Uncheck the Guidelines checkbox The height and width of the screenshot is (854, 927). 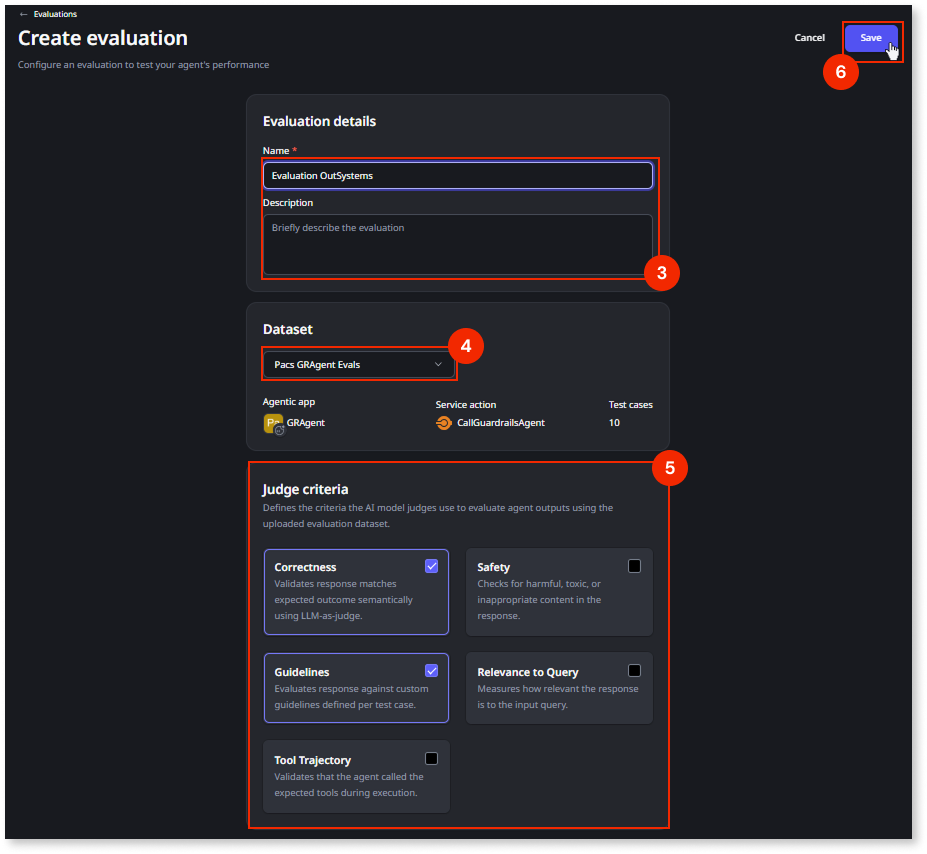[x=432, y=671]
